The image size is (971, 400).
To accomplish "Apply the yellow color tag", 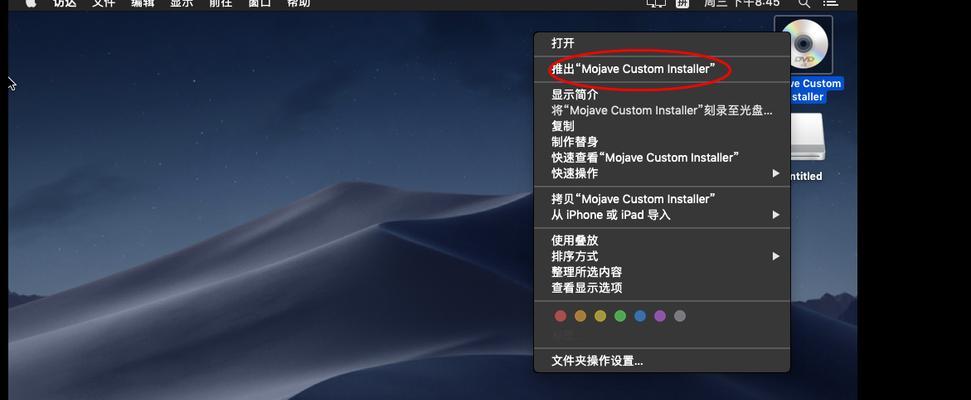I will pos(600,316).
